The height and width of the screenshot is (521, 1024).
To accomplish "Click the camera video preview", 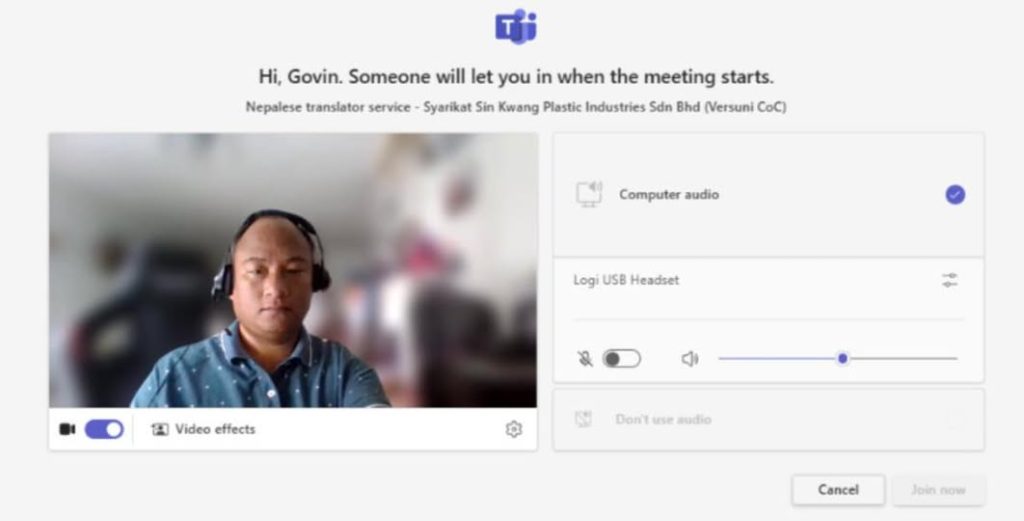I will tap(293, 270).
